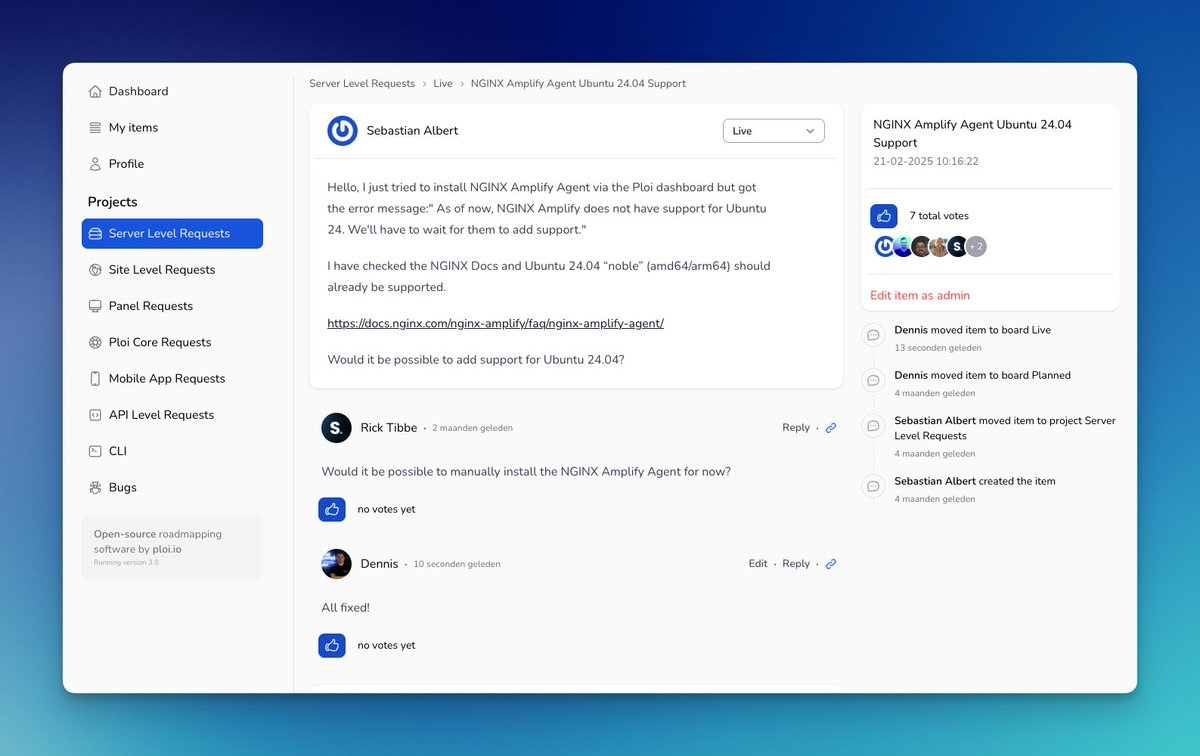The image size is (1200, 756).
Task: Click Ploi Core Requests icon
Action: [x=95, y=342]
